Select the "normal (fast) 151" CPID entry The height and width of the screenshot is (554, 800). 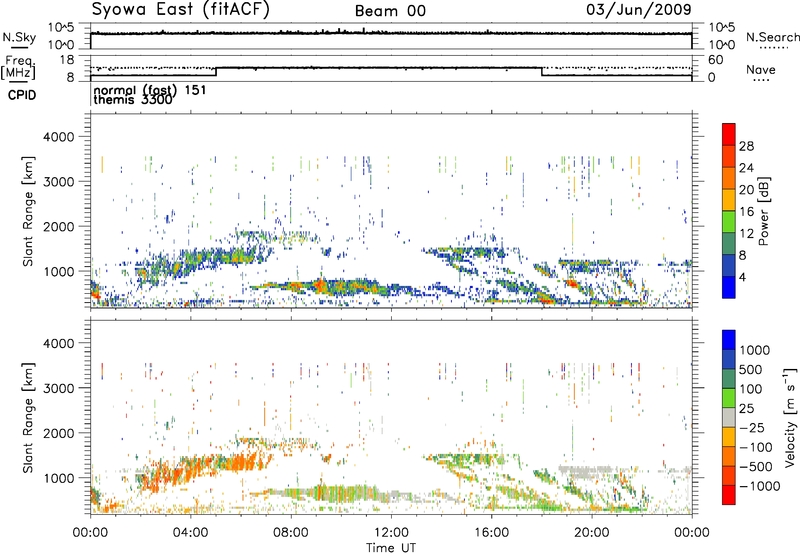point(150,90)
